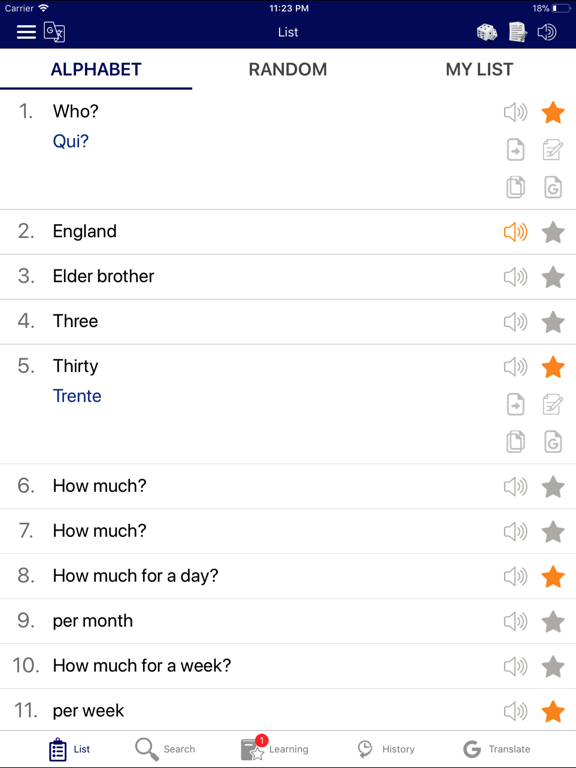
Task: Open Google translate icon for Who?
Action: point(553,187)
